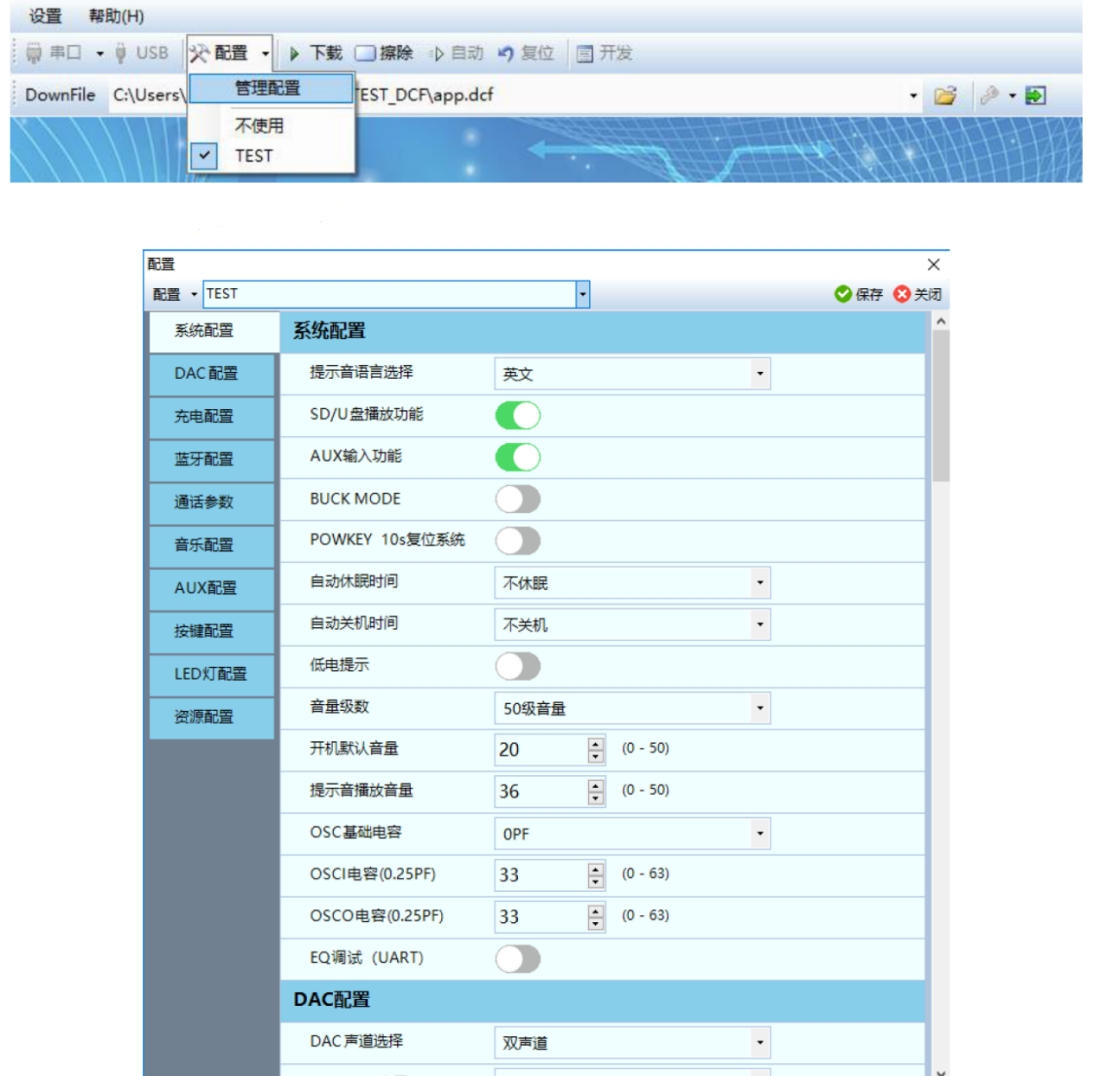Expand the serial port dropdown arrow

[100, 54]
